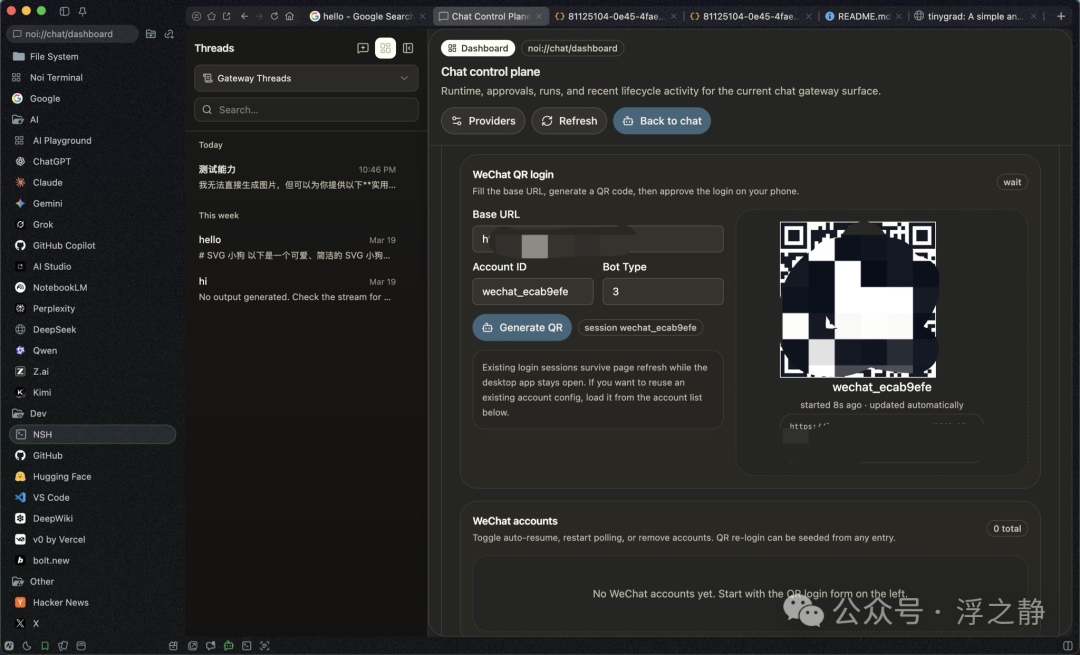Select the NSH item in Dev folder
Image resolution: width=1080 pixels, height=655 pixels.
pyautogui.click(x=92, y=435)
